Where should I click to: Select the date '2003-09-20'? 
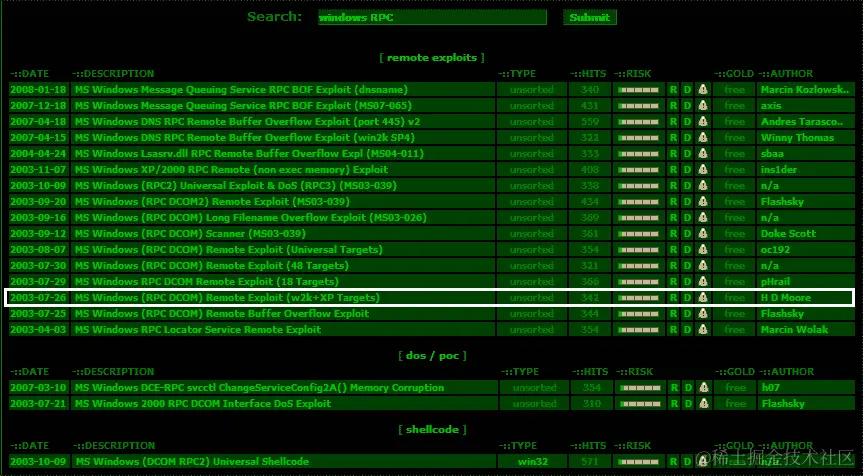[38, 201]
